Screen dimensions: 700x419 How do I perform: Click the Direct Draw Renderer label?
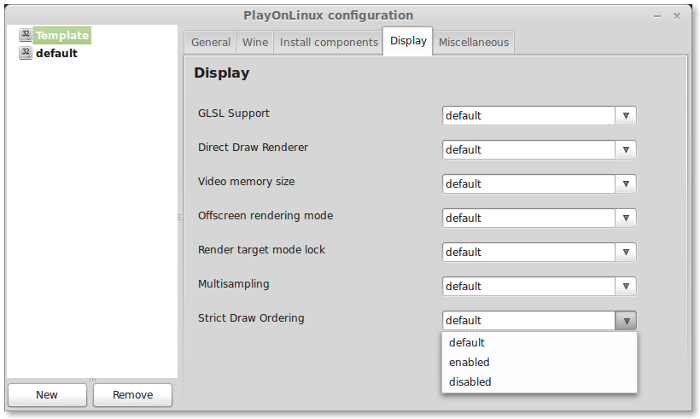coord(253,147)
